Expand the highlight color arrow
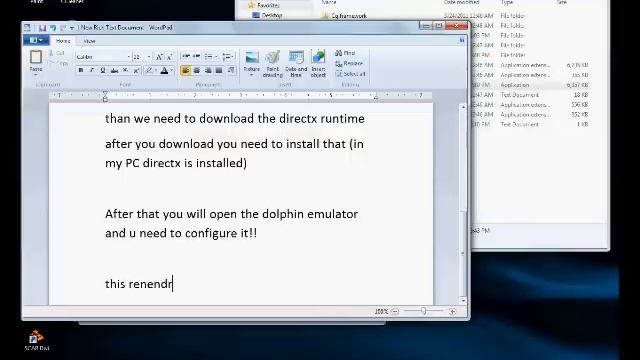 point(156,71)
